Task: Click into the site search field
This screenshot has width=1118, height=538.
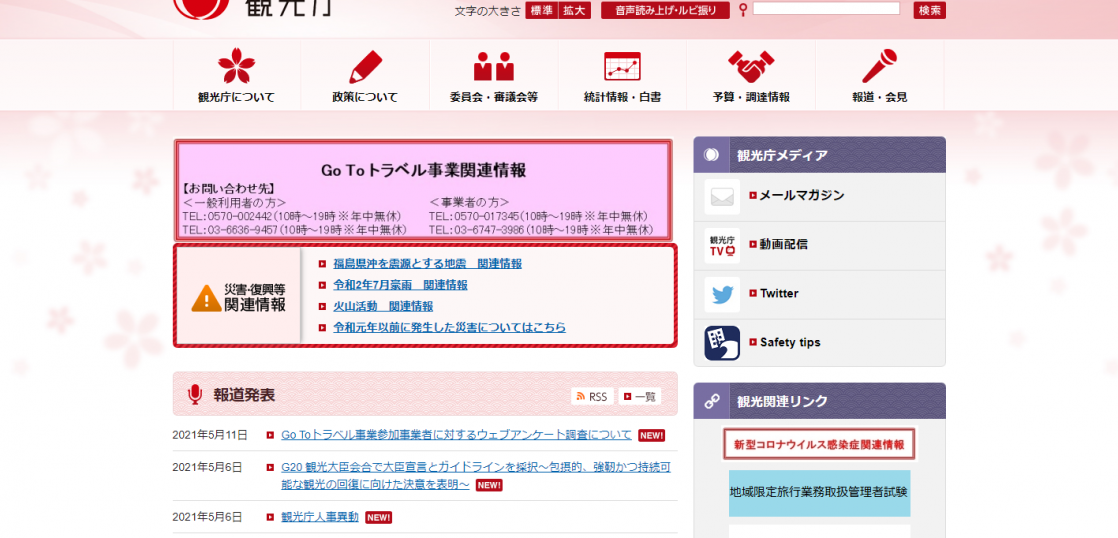Action: [826, 9]
